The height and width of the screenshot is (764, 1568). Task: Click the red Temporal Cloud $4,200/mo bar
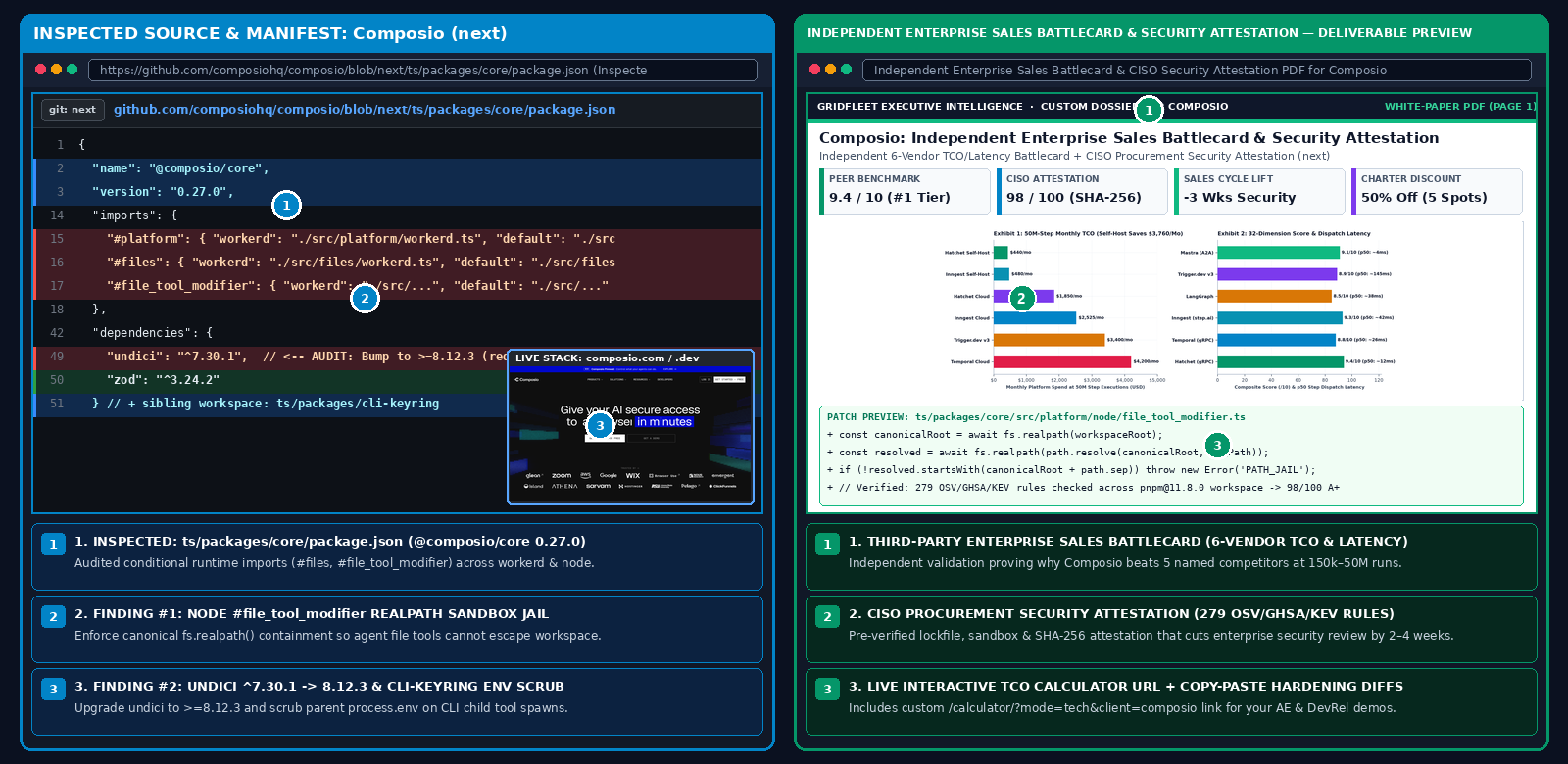coord(1062,361)
